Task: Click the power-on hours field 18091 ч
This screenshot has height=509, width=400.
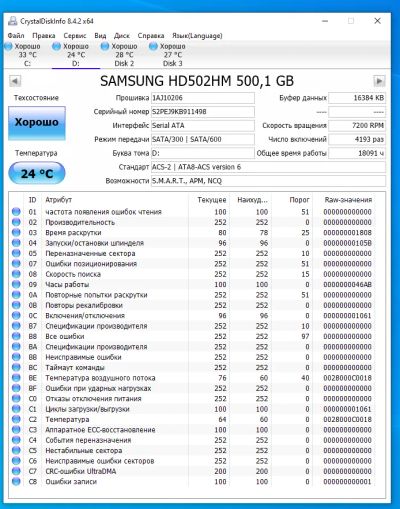Action: click(x=357, y=153)
